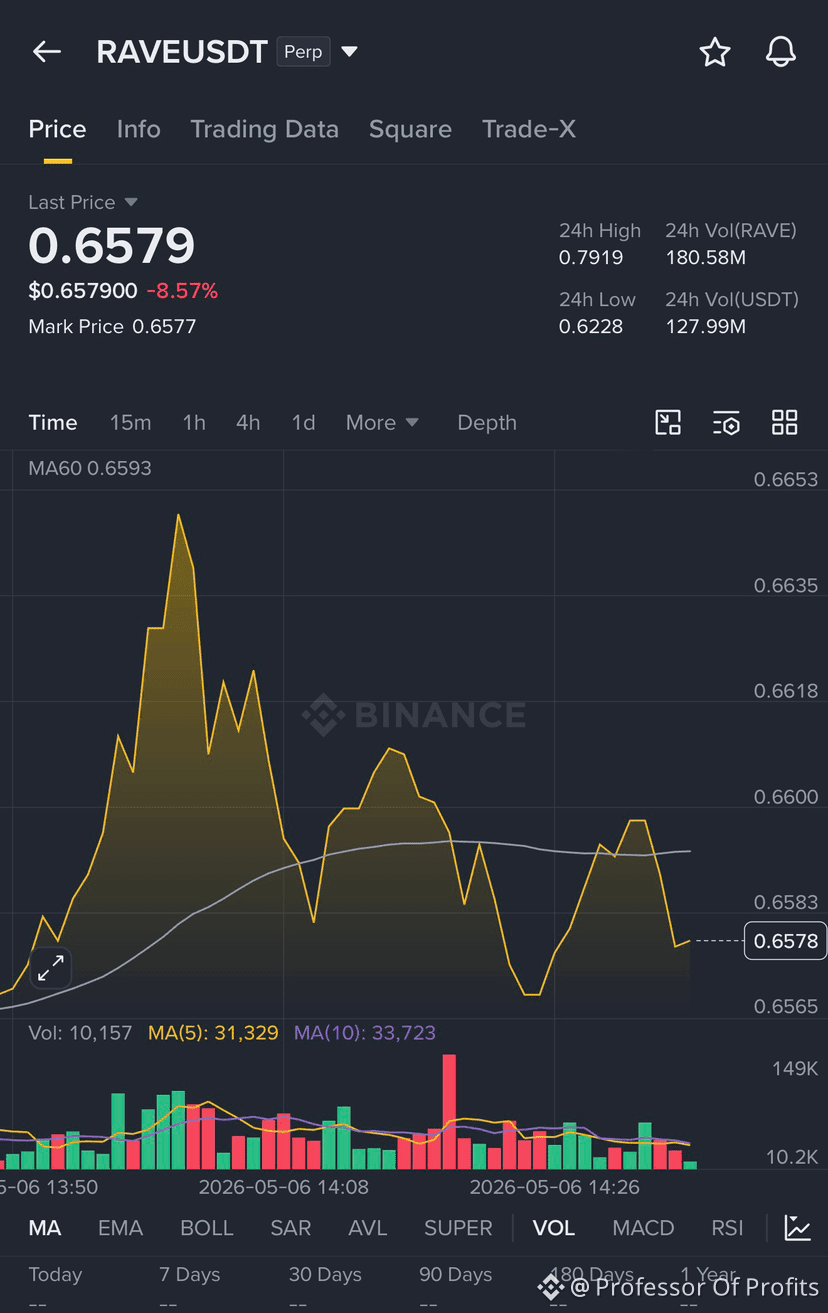Tap the $0.657900 fiat price
Image resolution: width=828 pixels, height=1313 pixels.
point(83,291)
